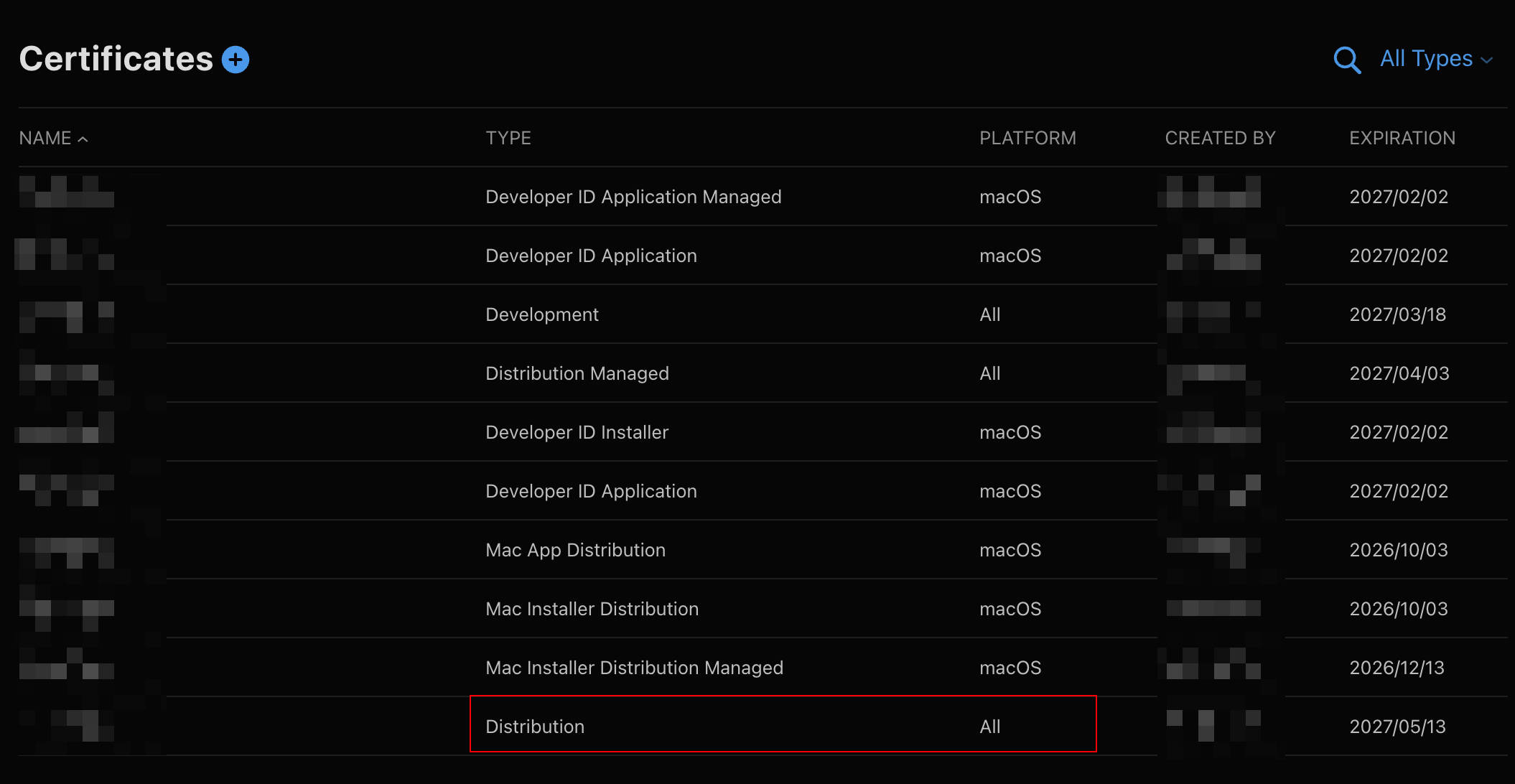Select the Mac App Distribution certificate
The width and height of the screenshot is (1515, 784).
coord(763,550)
